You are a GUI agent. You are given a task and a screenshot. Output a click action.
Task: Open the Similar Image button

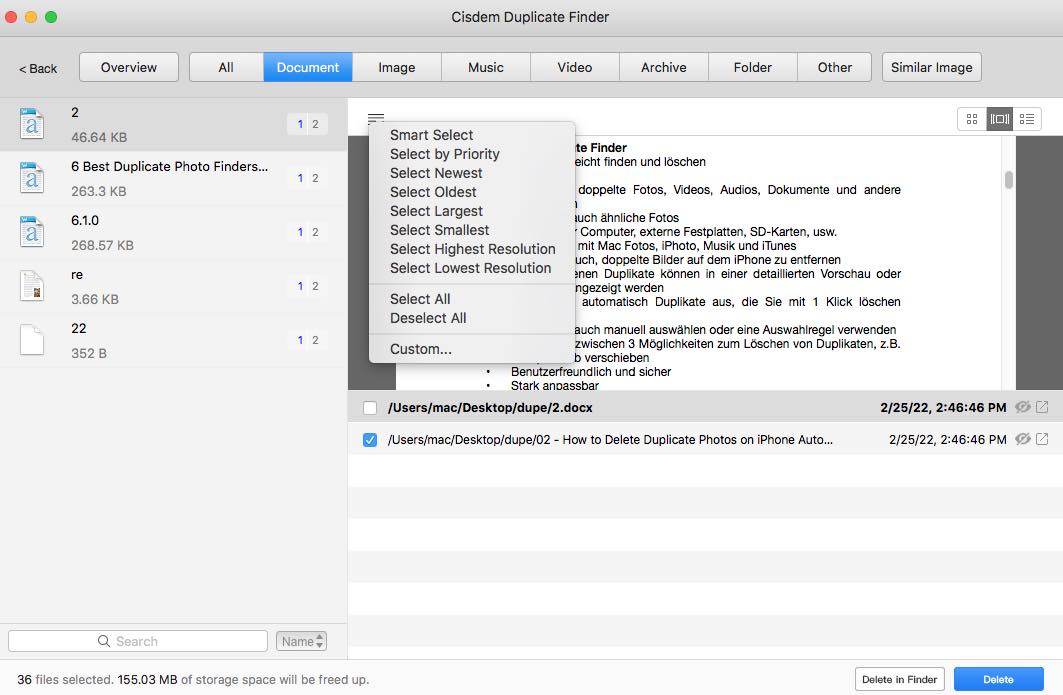(931, 67)
